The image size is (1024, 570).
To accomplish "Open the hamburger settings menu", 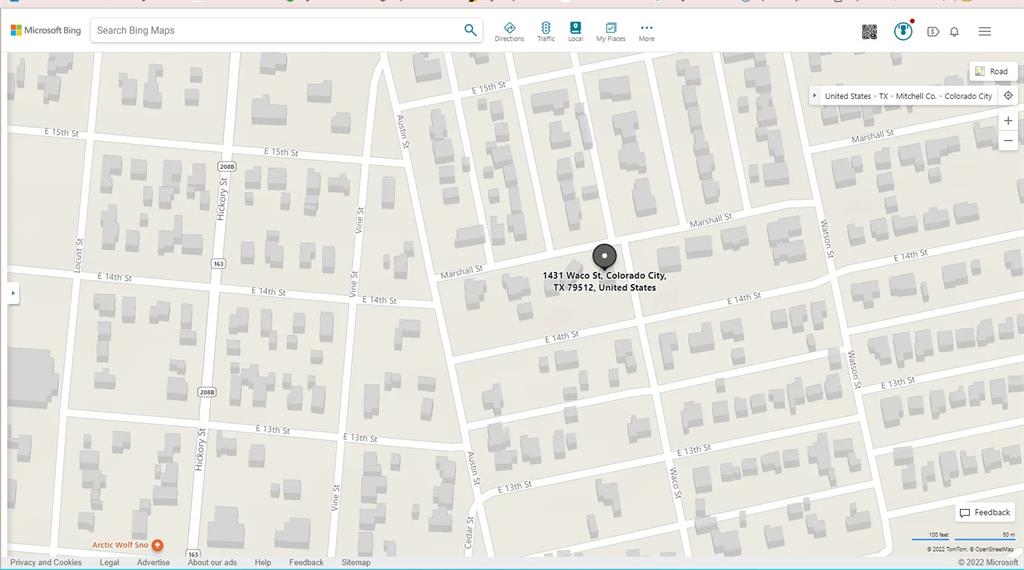I will (x=985, y=31).
